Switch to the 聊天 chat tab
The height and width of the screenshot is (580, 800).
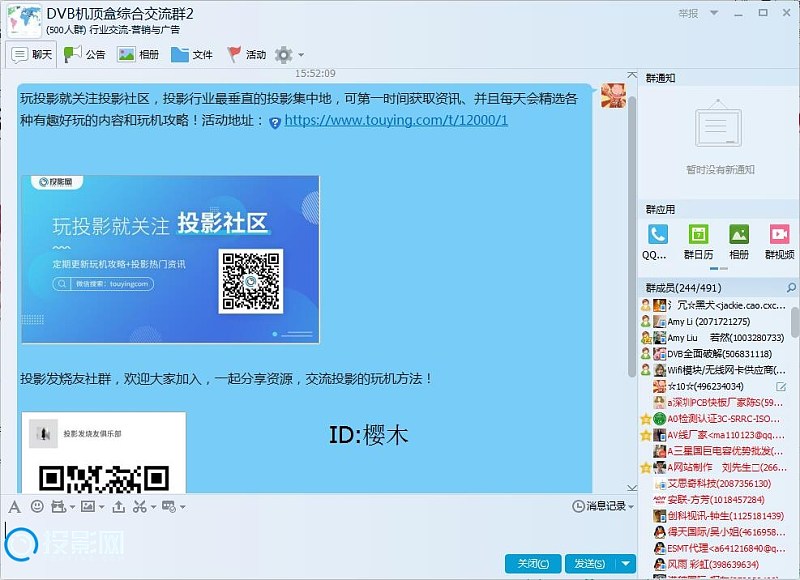pos(31,55)
